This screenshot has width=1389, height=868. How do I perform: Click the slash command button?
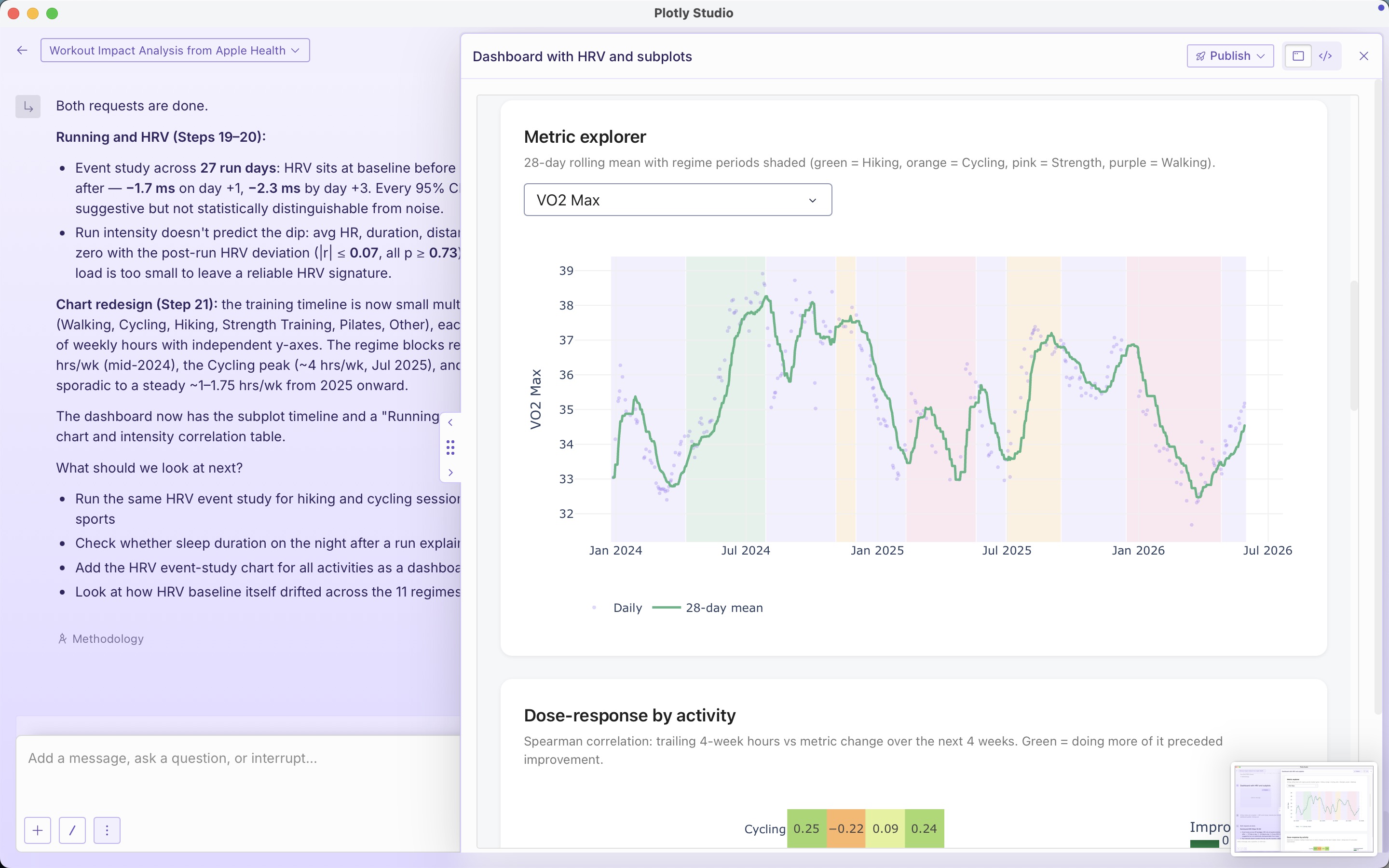point(72,830)
